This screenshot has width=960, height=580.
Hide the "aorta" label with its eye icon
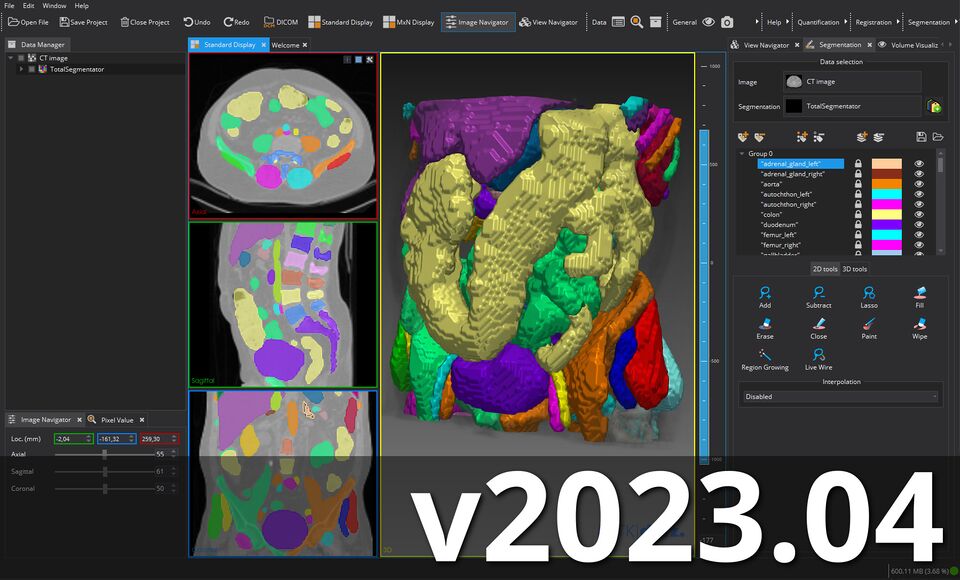(919, 184)
